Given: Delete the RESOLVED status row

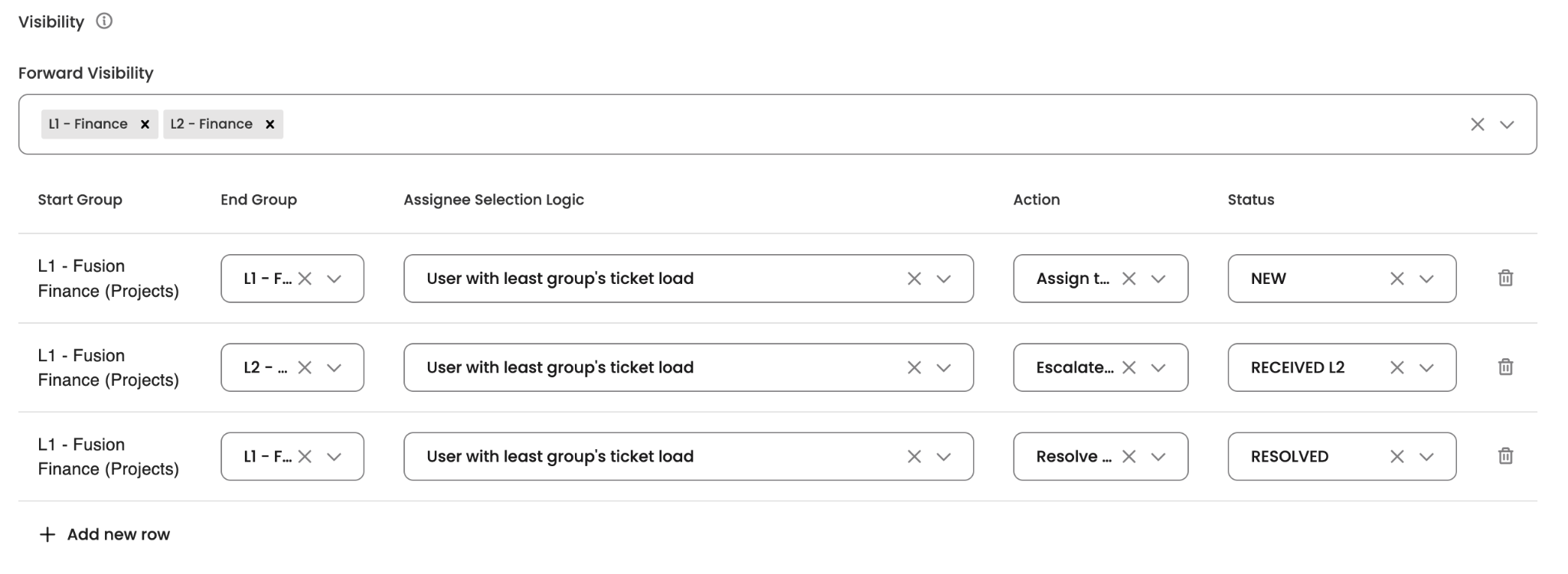Looking at the screenshot, I should [x=1505, y=456].
